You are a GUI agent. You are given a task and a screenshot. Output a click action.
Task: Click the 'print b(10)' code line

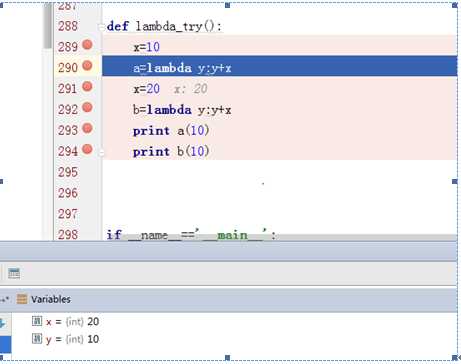171,152
